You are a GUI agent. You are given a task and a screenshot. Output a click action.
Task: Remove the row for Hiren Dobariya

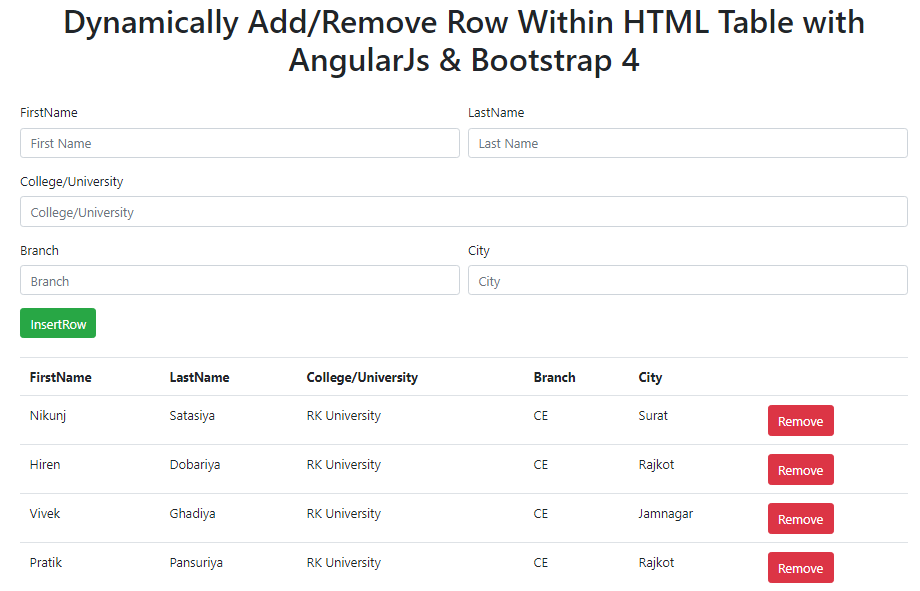800,469
